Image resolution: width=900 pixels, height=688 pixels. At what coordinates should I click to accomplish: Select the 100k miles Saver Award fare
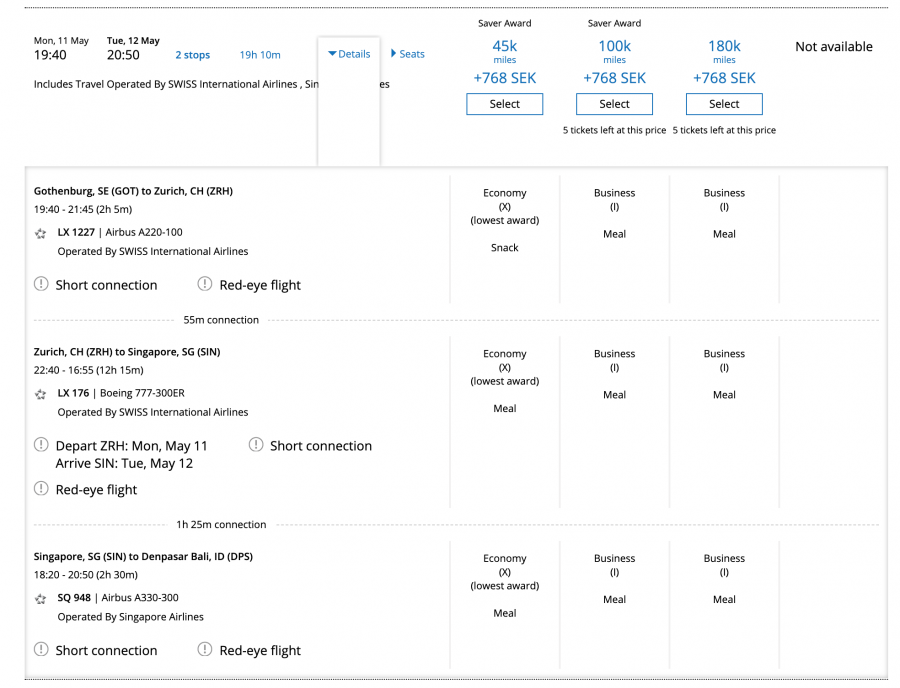pyautogui.click(x=614, y=103)
